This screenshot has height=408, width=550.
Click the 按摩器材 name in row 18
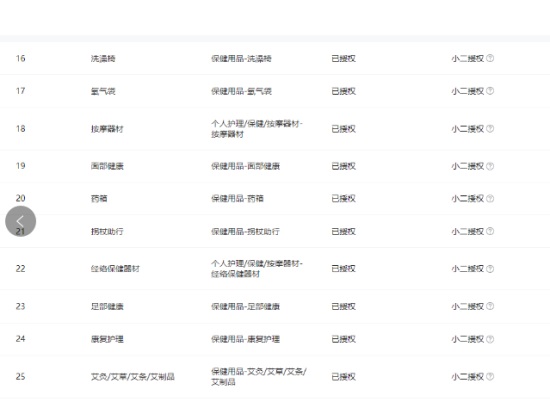click(x=107, y=129)
